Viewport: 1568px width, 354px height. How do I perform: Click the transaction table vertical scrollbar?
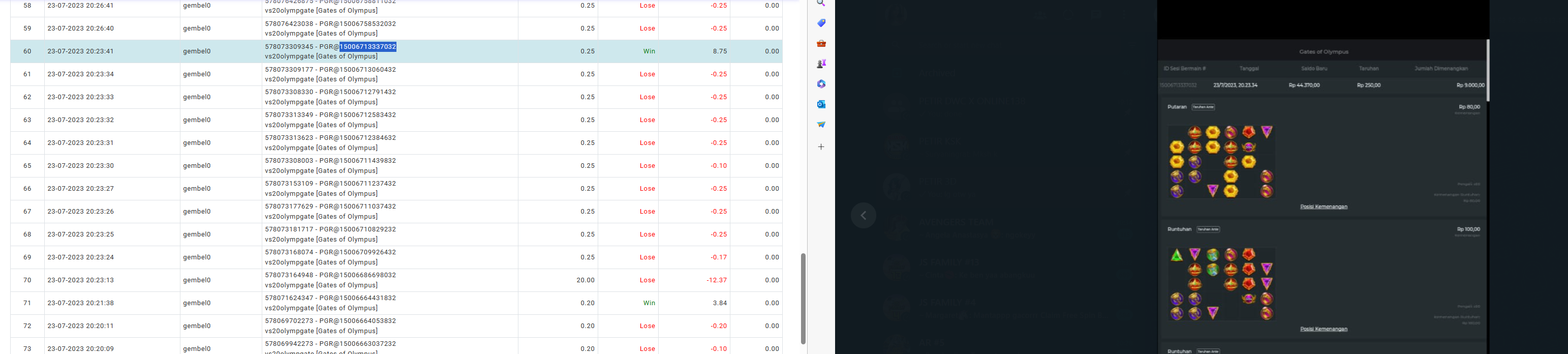pyautogui.click(x=803, y=299)
